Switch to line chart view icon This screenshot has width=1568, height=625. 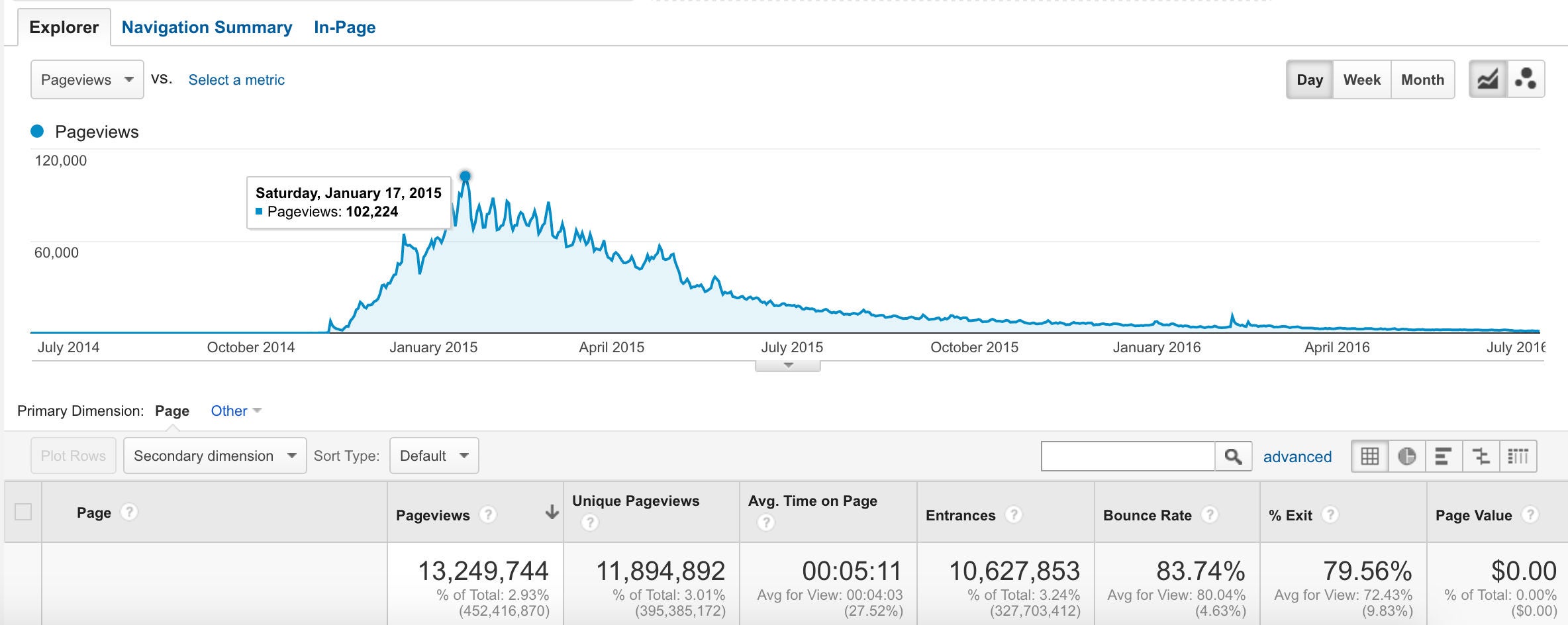pyautogui.click(x=1488, y=79)
